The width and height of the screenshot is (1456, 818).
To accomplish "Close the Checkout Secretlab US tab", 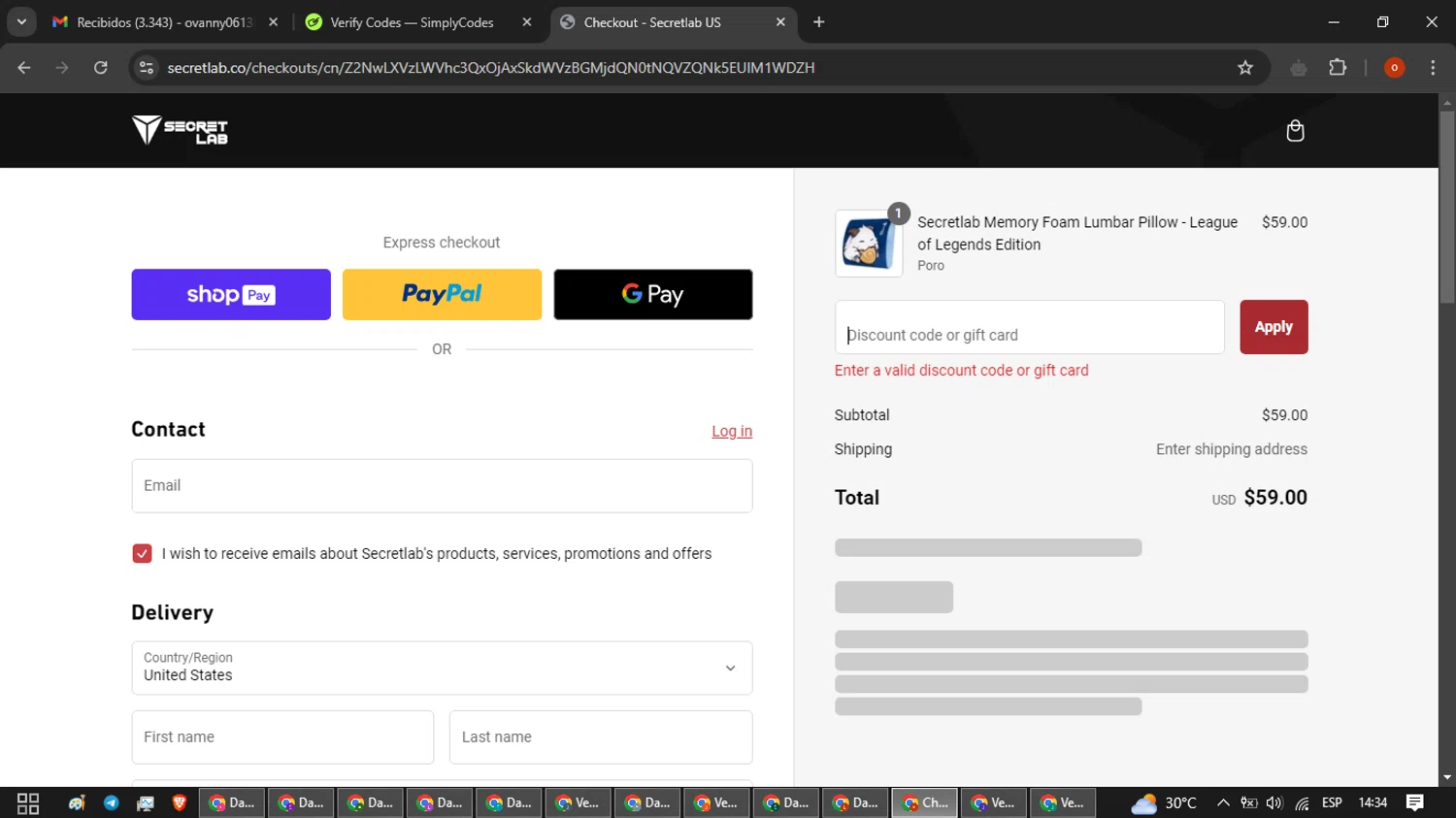I will click(780, 22).
